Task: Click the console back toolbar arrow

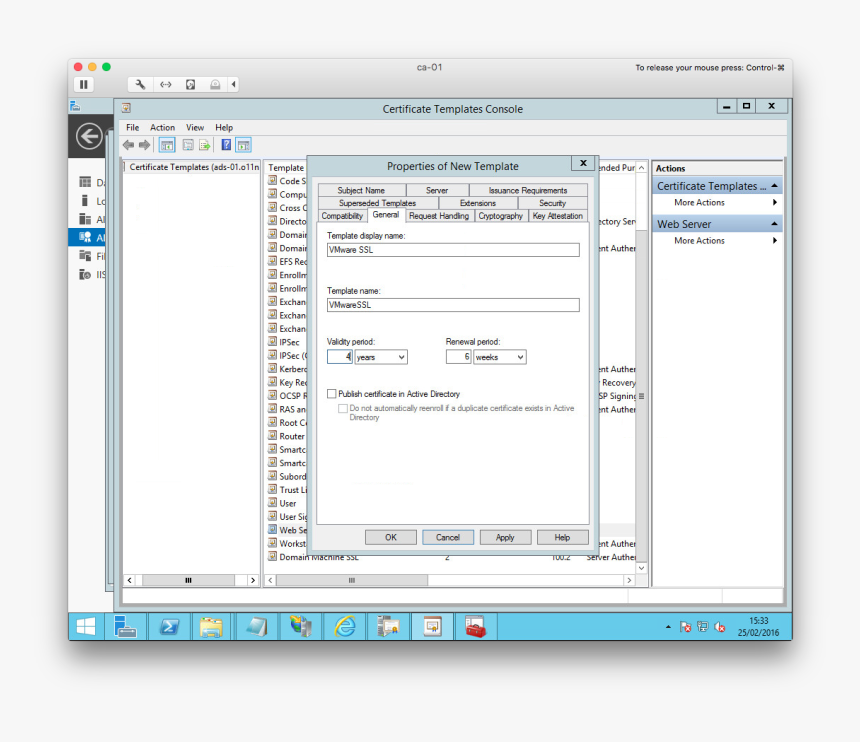Action: (128, 145)
